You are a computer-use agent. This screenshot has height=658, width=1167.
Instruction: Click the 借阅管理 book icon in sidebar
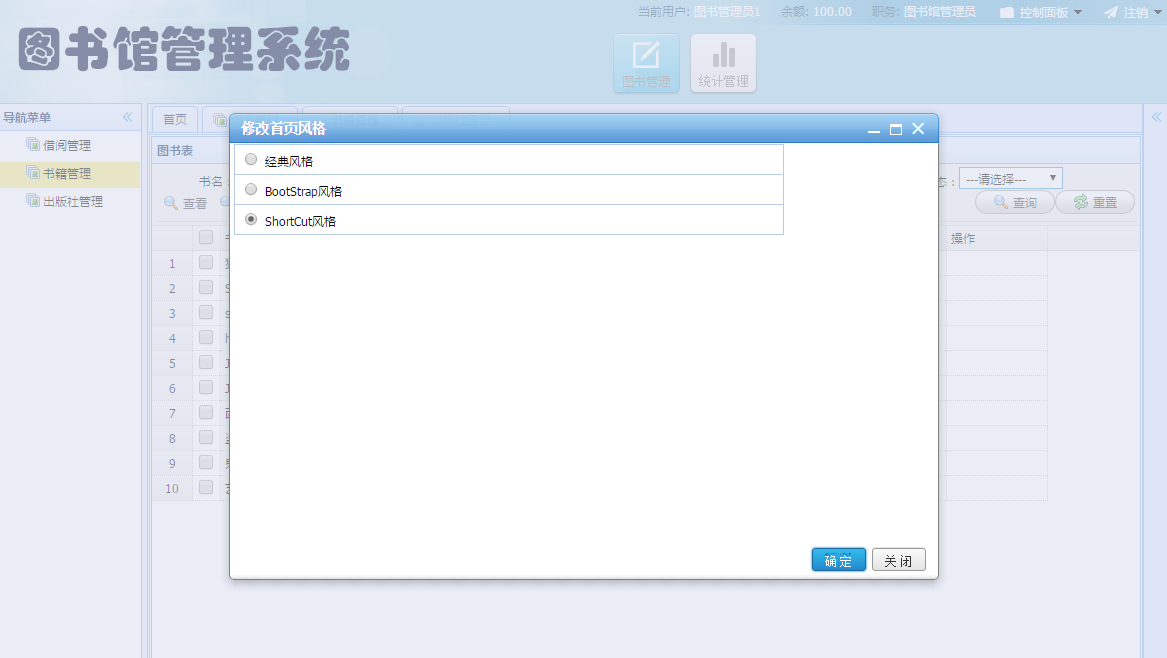pos(32,143)
